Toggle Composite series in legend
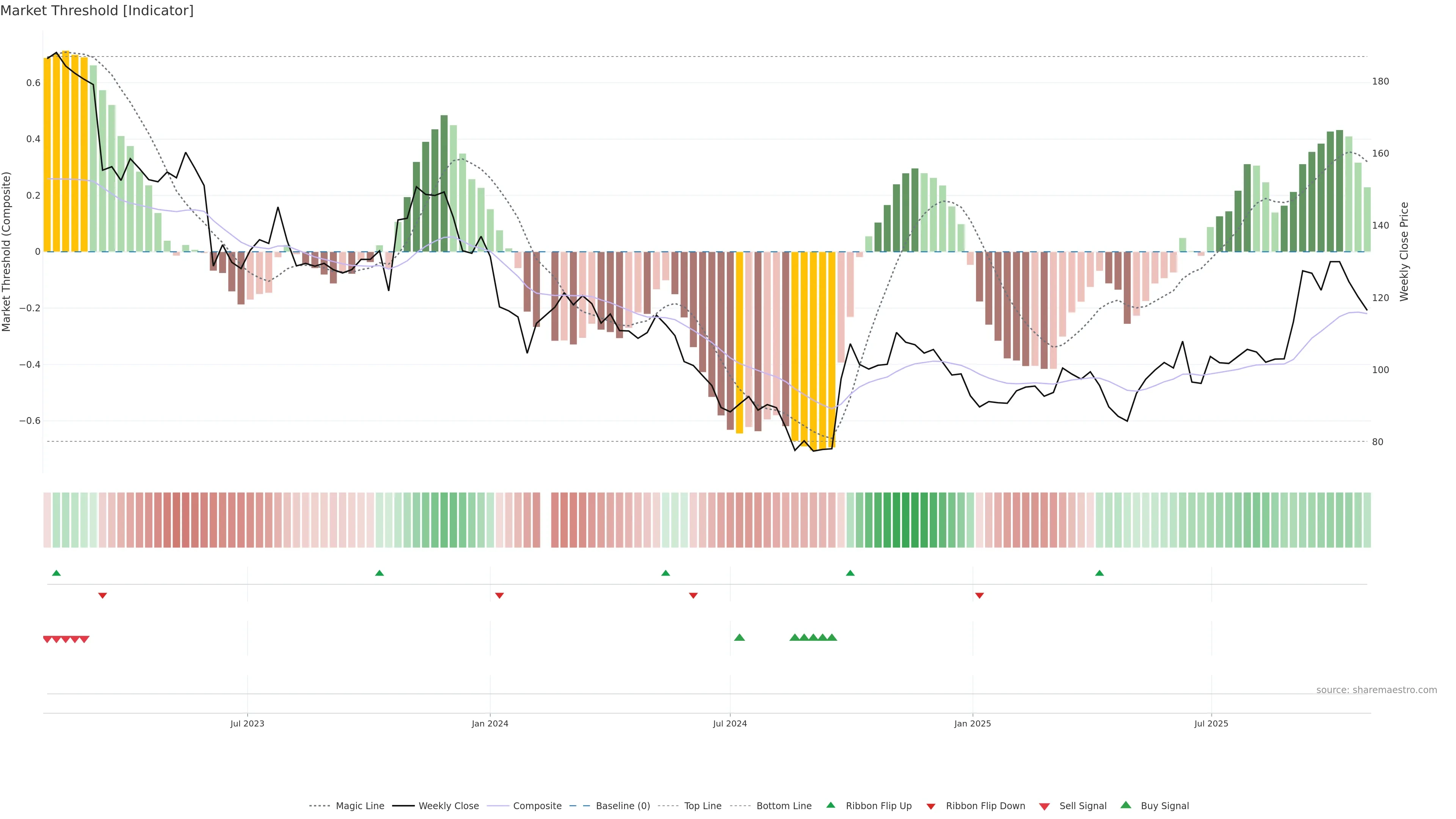This screenshot has width=1456, height=819. (537, 806)
